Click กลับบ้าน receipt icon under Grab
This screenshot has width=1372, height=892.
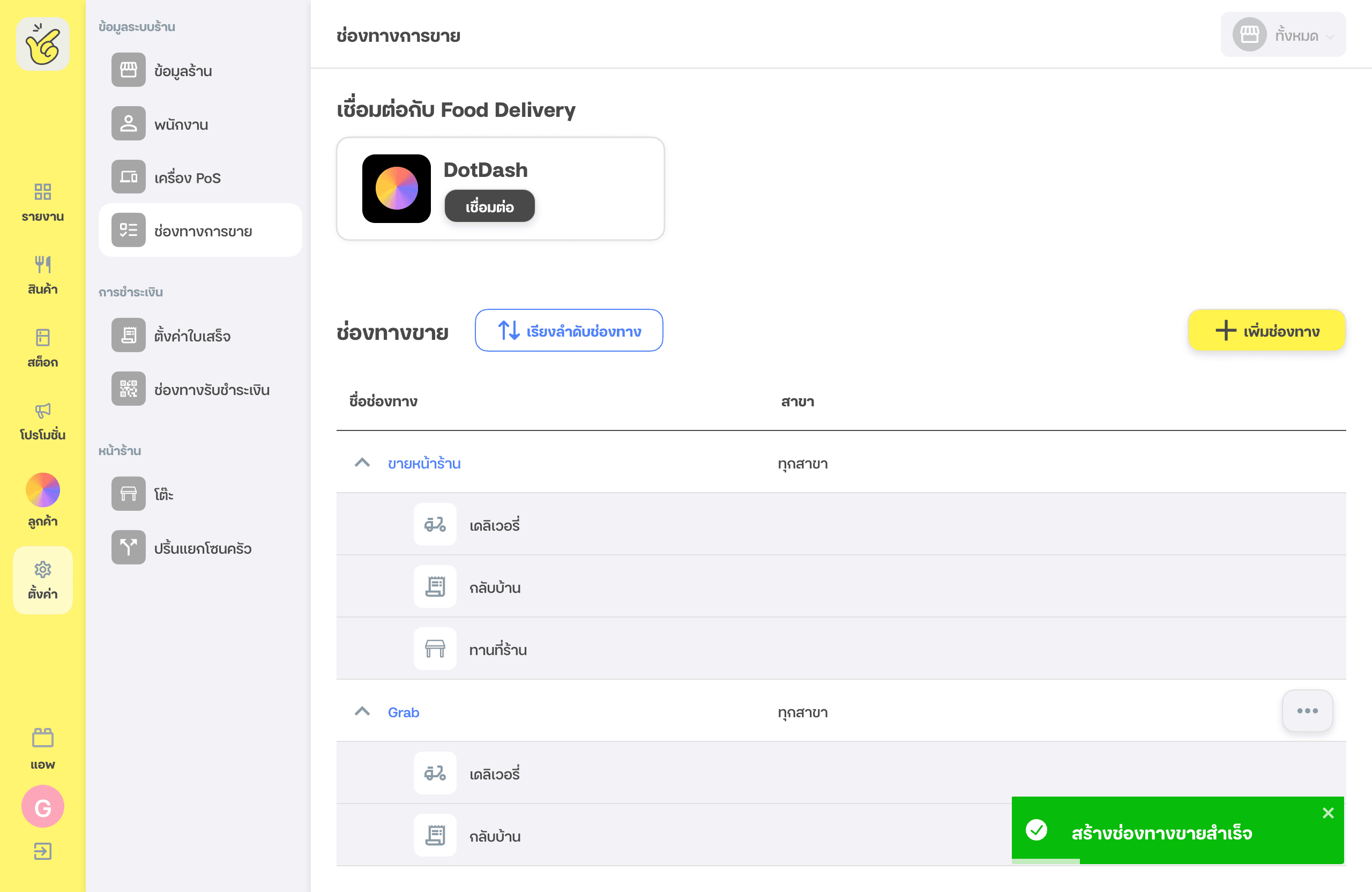click(435, 835)
